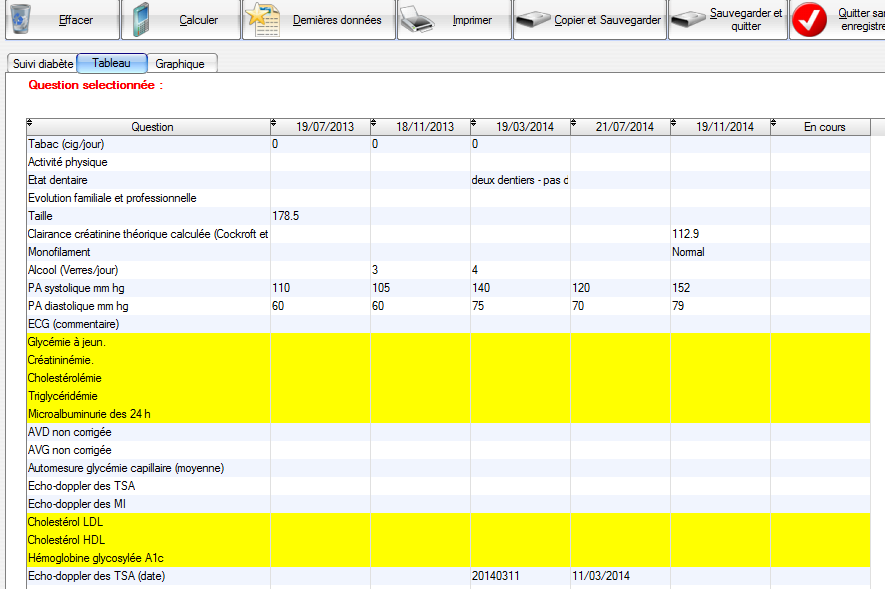
Task: Click the star Dernières données icon
Action: click(x=263, y=20)
